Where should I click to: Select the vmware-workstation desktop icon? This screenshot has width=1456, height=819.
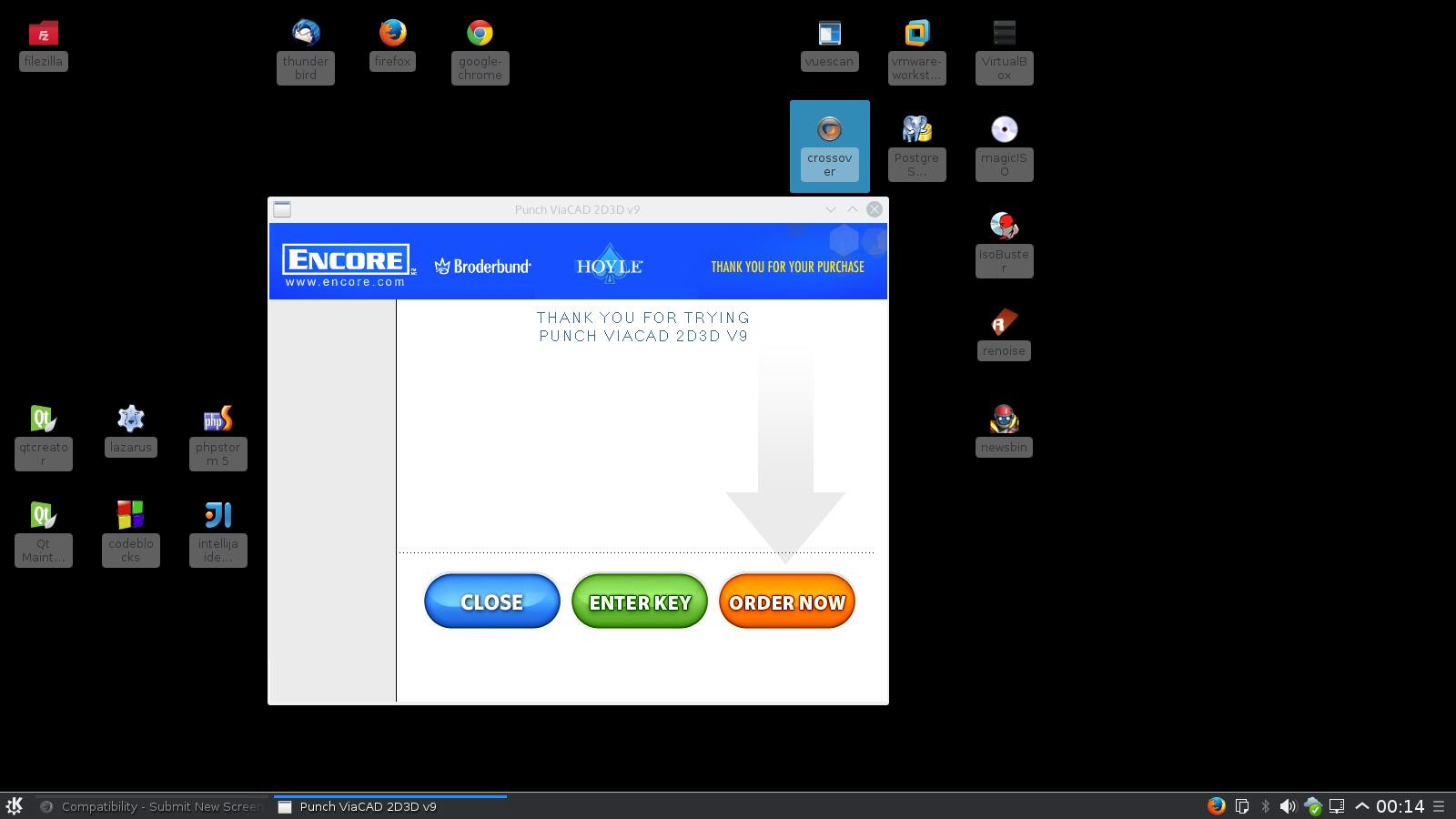917,51
